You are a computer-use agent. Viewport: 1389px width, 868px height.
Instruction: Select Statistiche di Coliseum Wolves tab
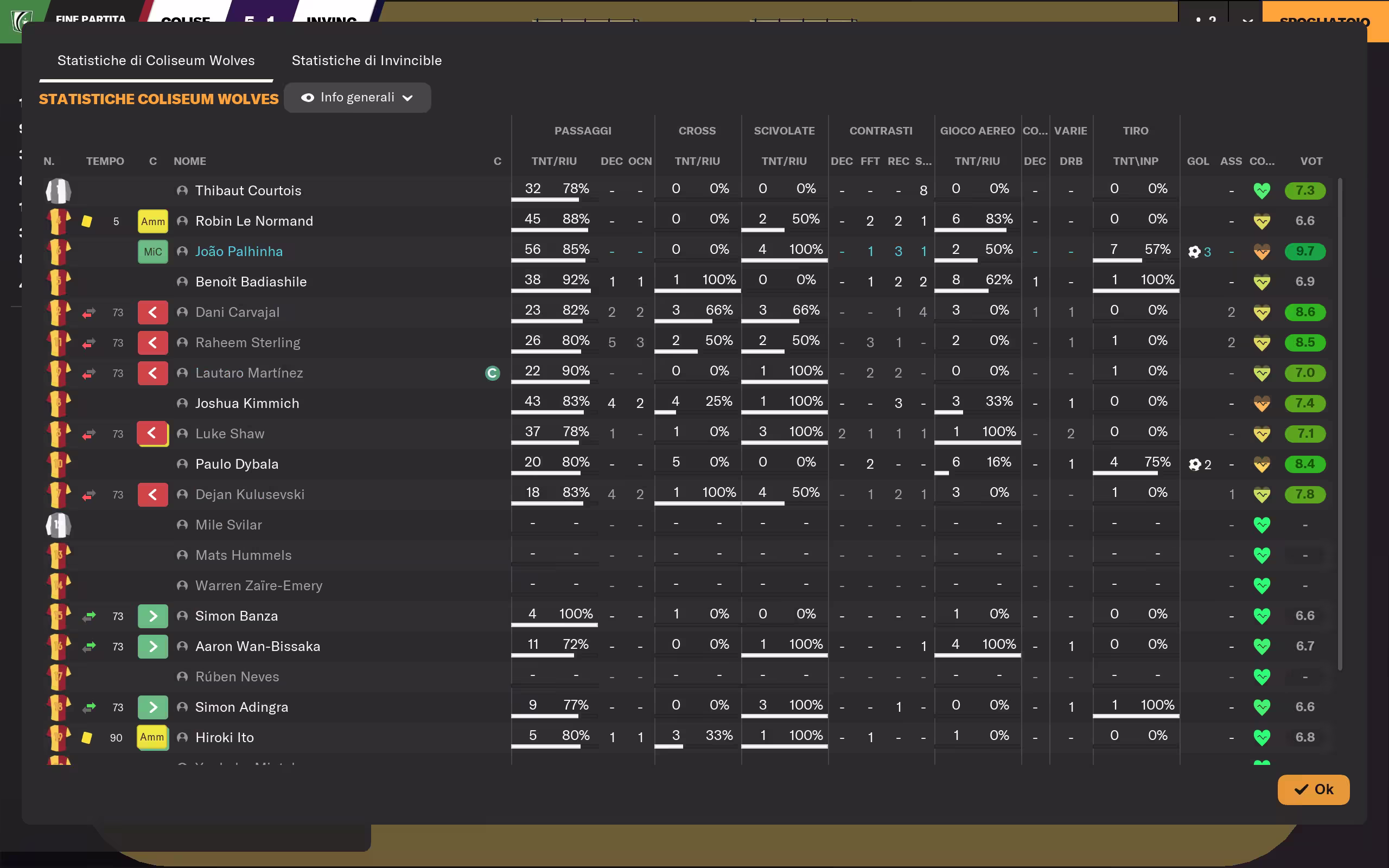pos(156,60)
